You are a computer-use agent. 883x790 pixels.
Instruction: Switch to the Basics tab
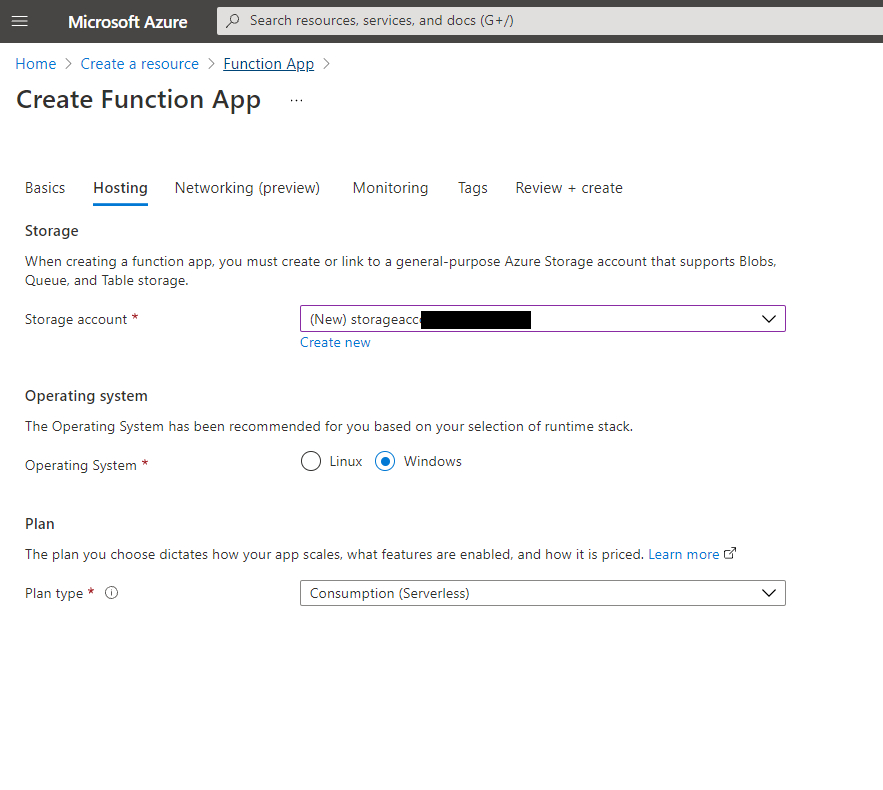coord(45,188)
